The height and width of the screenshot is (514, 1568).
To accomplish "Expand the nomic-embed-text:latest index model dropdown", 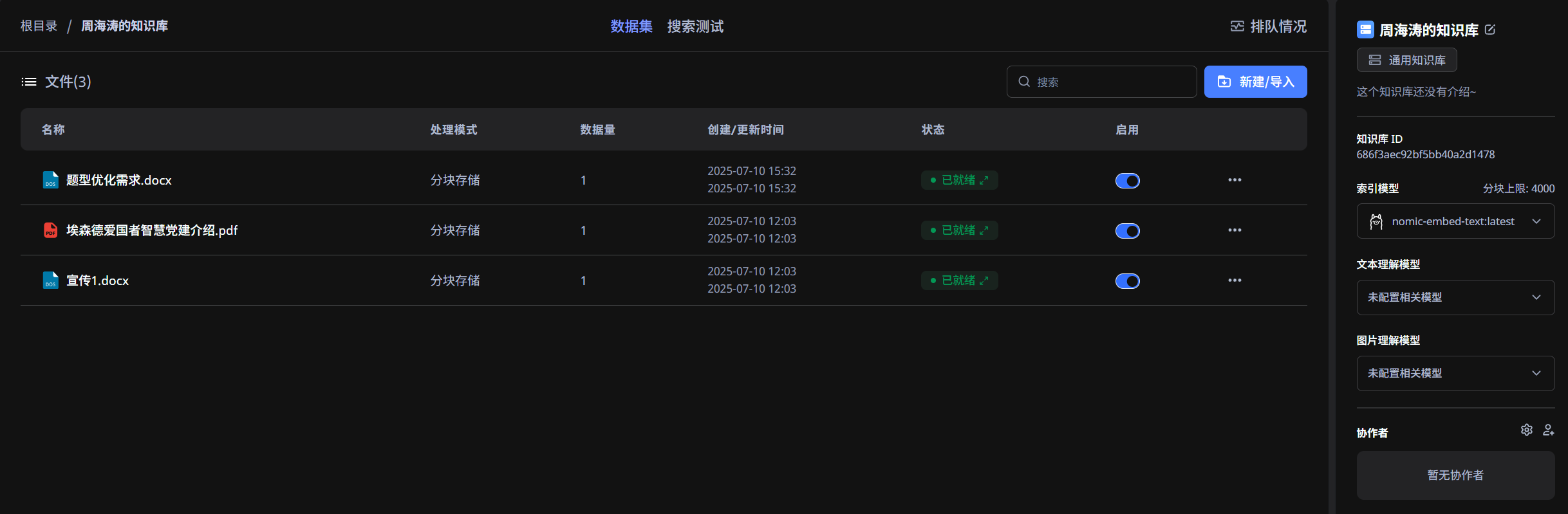I will click(x=1455, y=221).
